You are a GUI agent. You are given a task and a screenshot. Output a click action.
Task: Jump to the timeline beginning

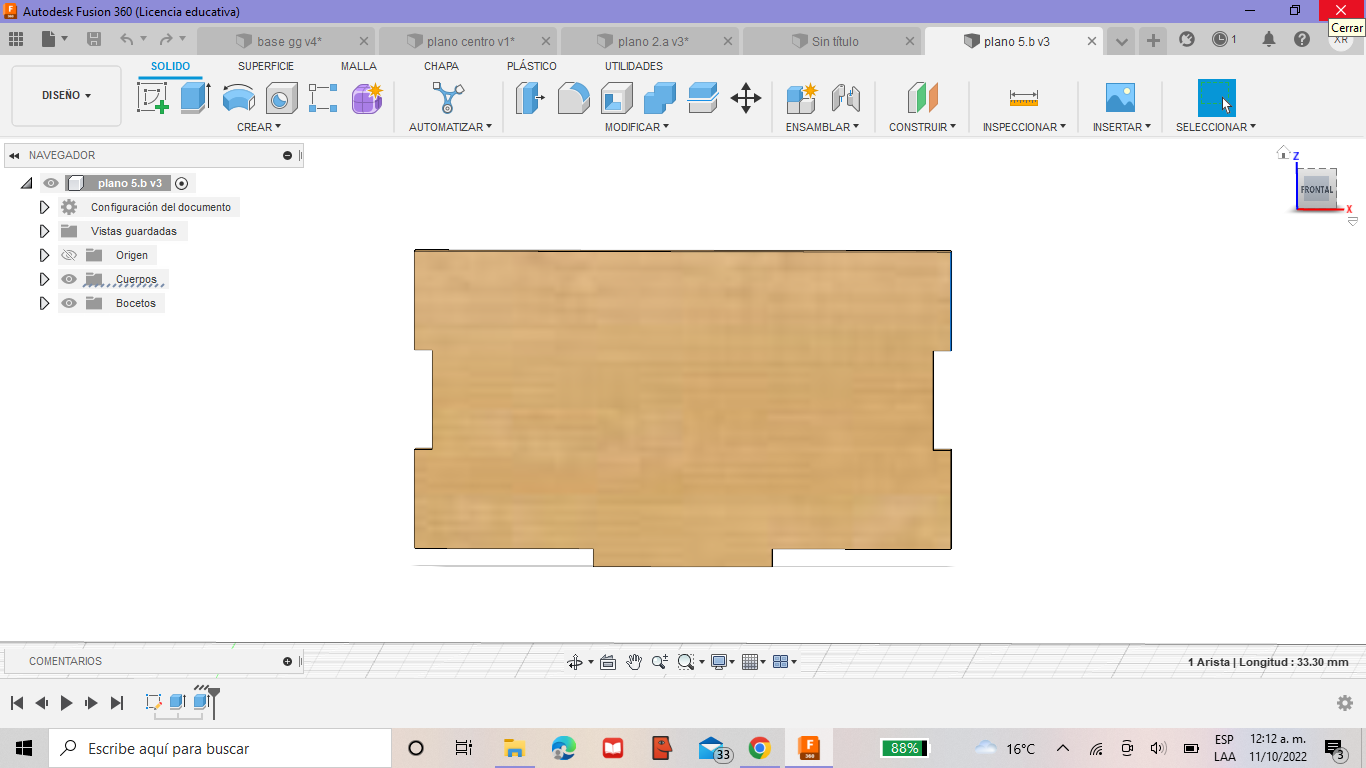[x=17, y=703]
